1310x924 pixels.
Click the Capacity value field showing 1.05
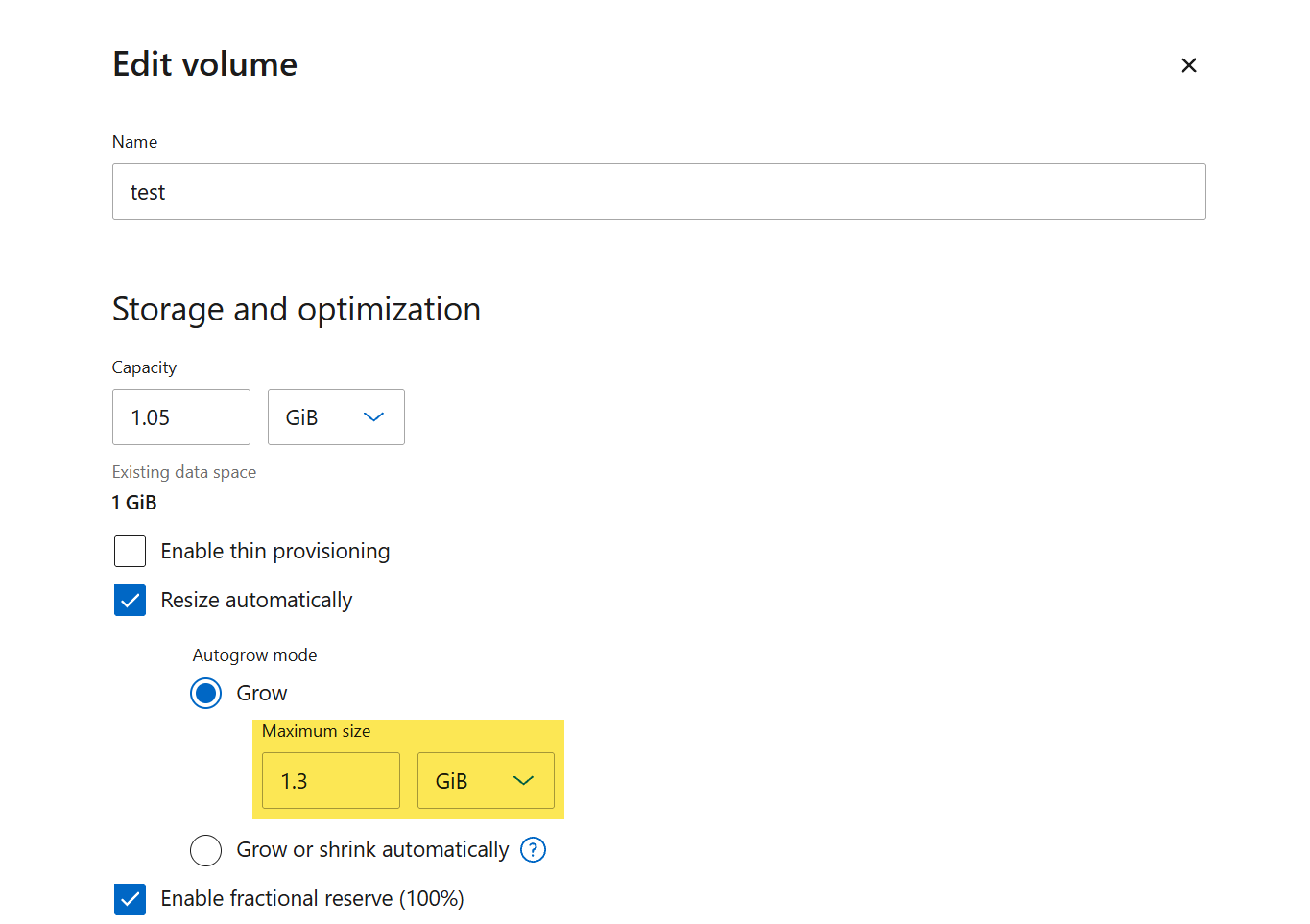click(x=181, y=417)
